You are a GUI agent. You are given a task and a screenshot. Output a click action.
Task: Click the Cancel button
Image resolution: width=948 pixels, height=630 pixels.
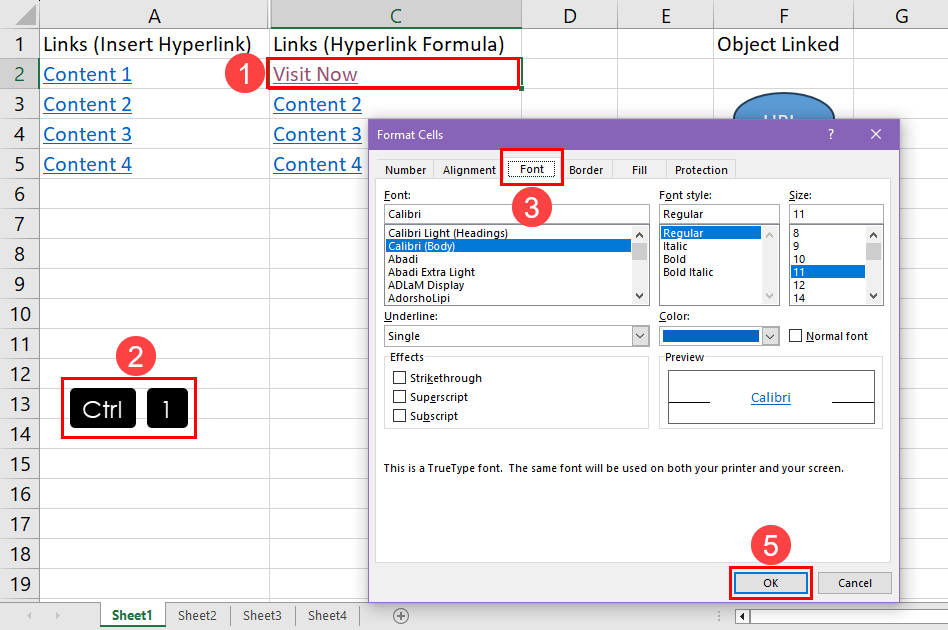tap(854, 583)
